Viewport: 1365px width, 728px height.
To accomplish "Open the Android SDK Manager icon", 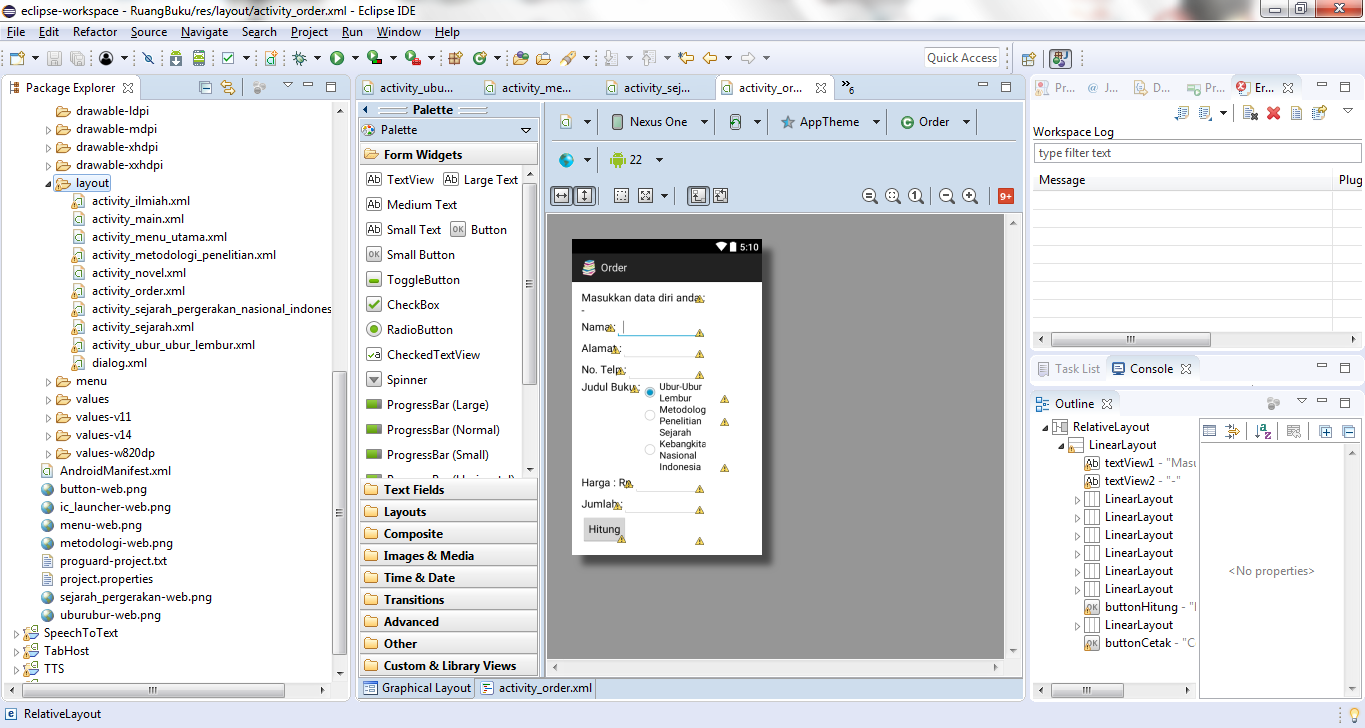I will [176, 59].
